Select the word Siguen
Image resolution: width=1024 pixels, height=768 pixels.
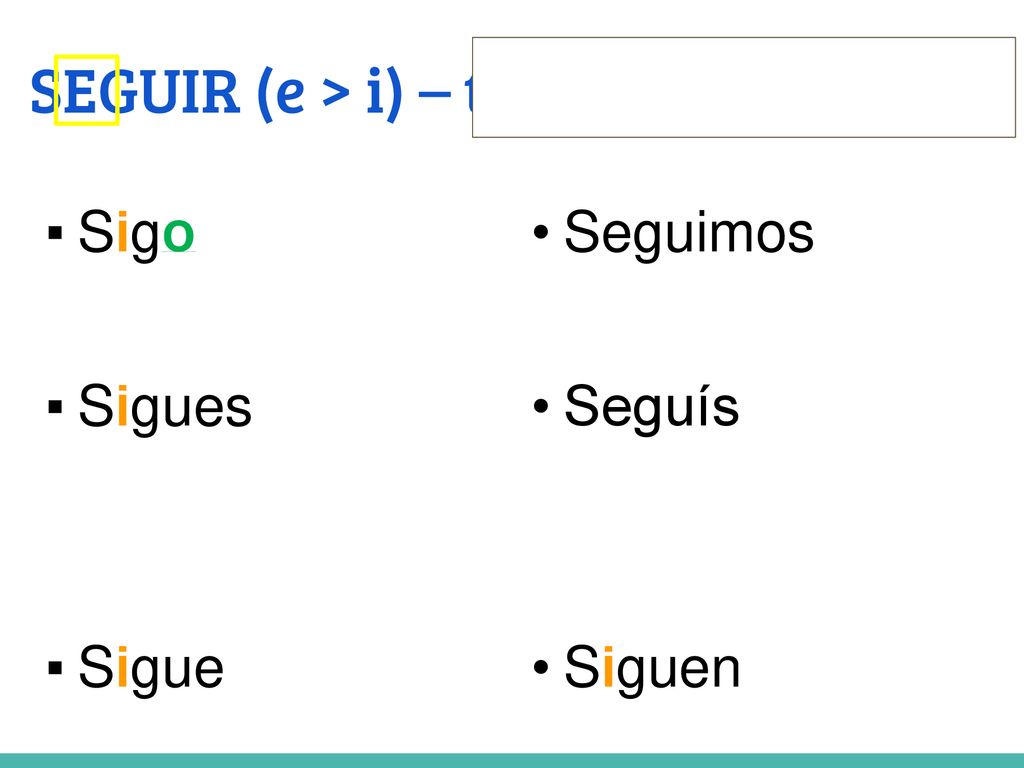click(652, 667)
